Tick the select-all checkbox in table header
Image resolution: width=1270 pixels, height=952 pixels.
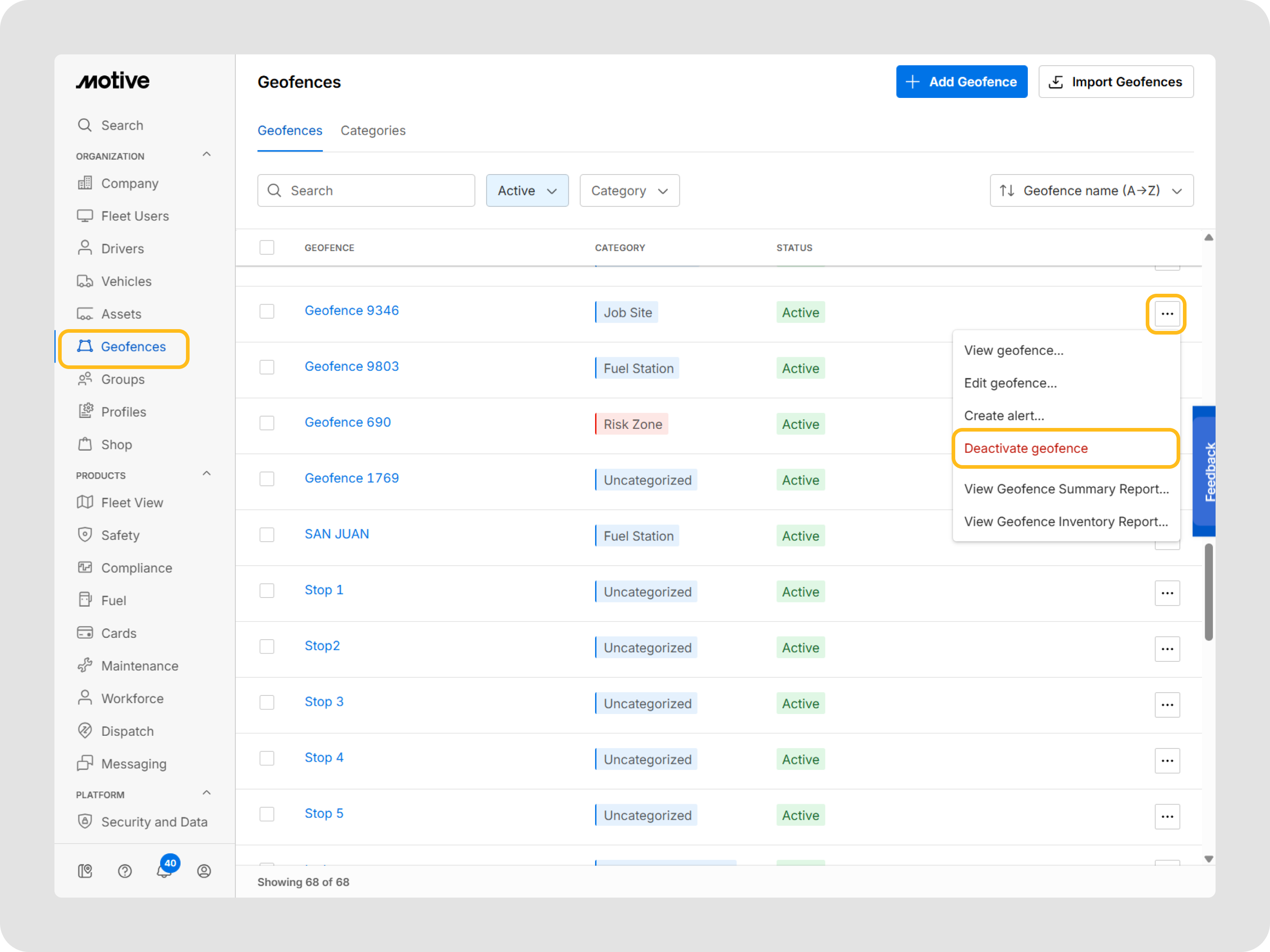pos(267,248)
